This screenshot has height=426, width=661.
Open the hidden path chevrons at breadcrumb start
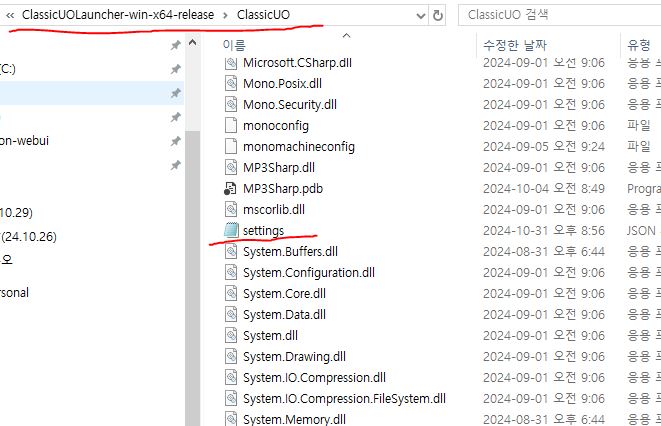(x=10, y=16)
